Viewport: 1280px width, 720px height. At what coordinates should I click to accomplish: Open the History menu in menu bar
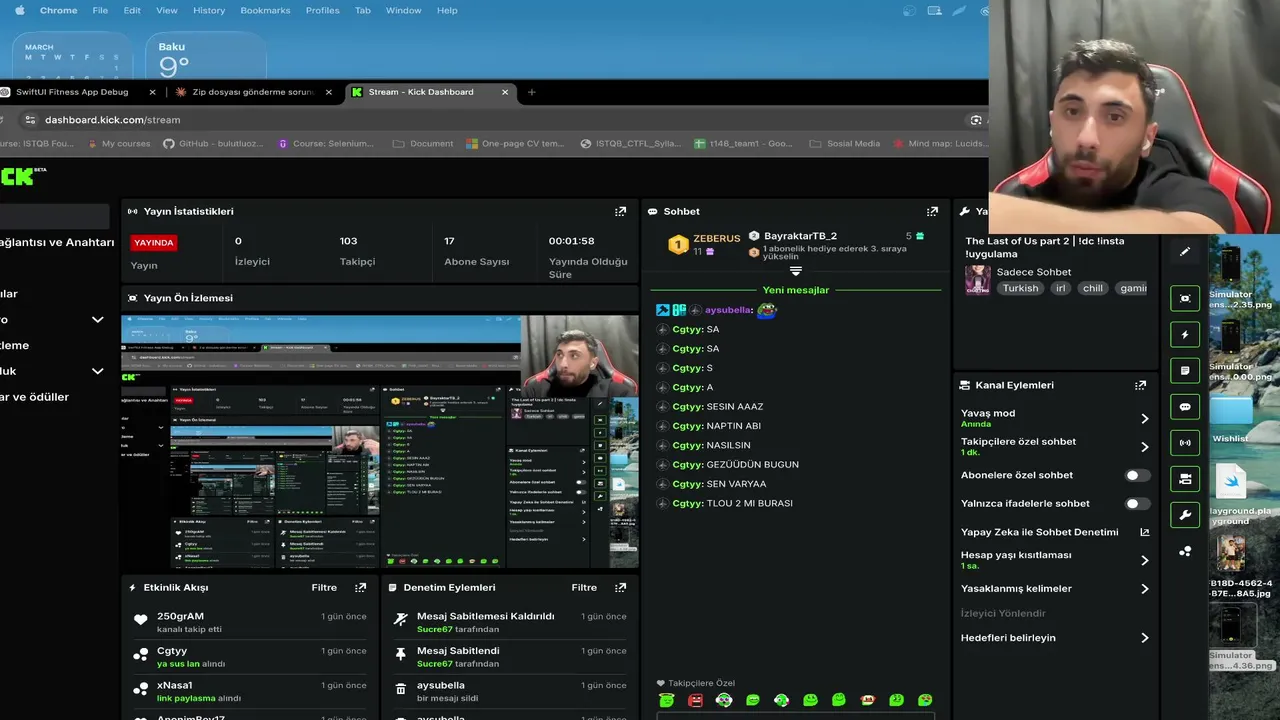tap(209, 10)
